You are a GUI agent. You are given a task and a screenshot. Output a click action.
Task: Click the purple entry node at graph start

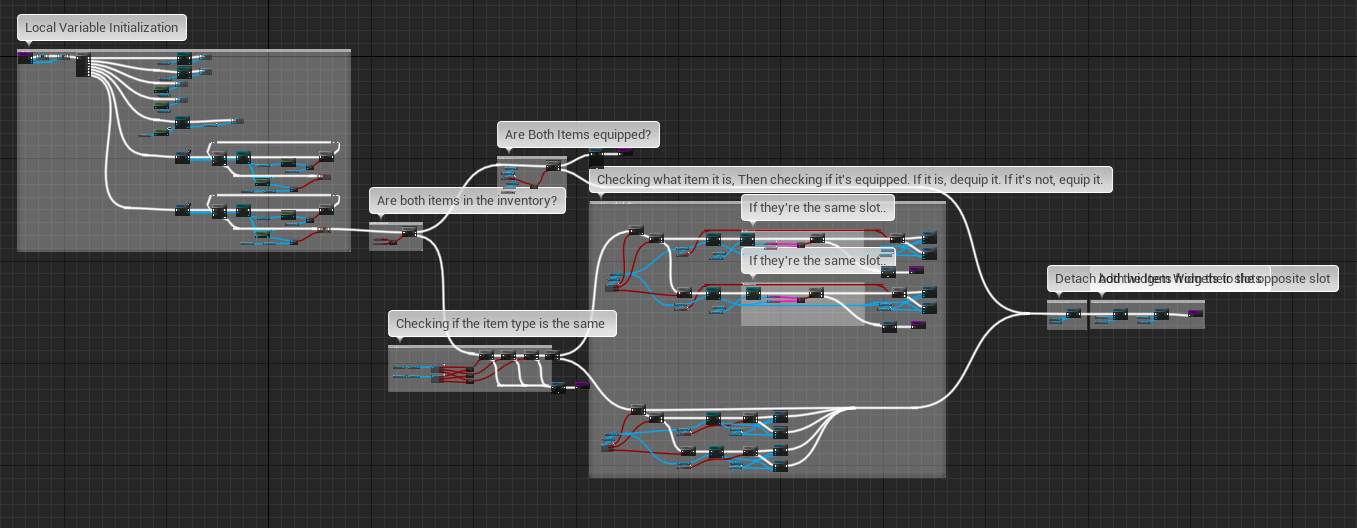tap(25, 58)
